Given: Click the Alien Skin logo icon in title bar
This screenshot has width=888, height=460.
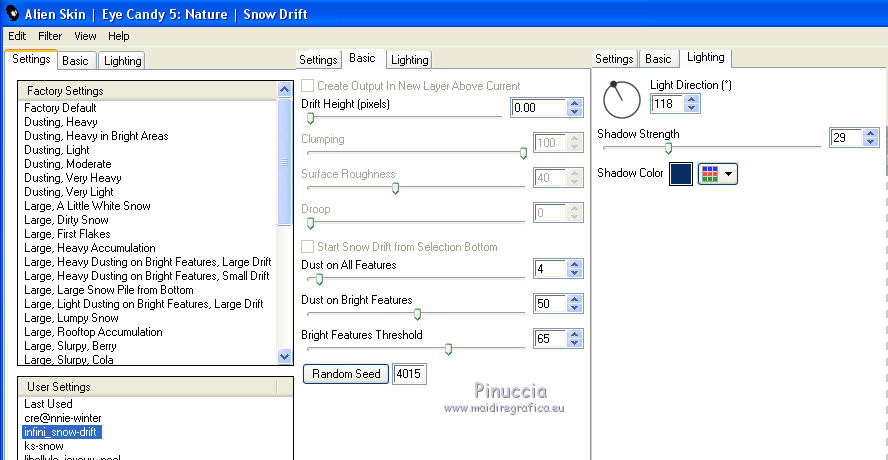Looking at the screenshot, I should click(12, 13).
